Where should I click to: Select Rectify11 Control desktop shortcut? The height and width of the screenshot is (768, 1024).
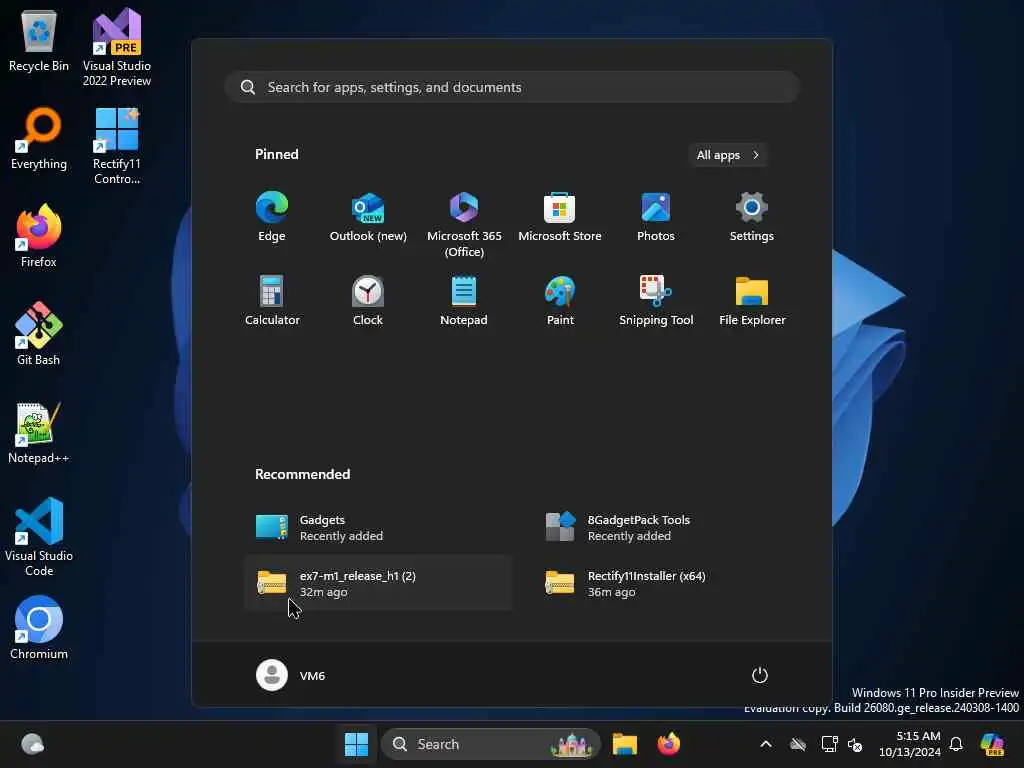coord(117,146)
